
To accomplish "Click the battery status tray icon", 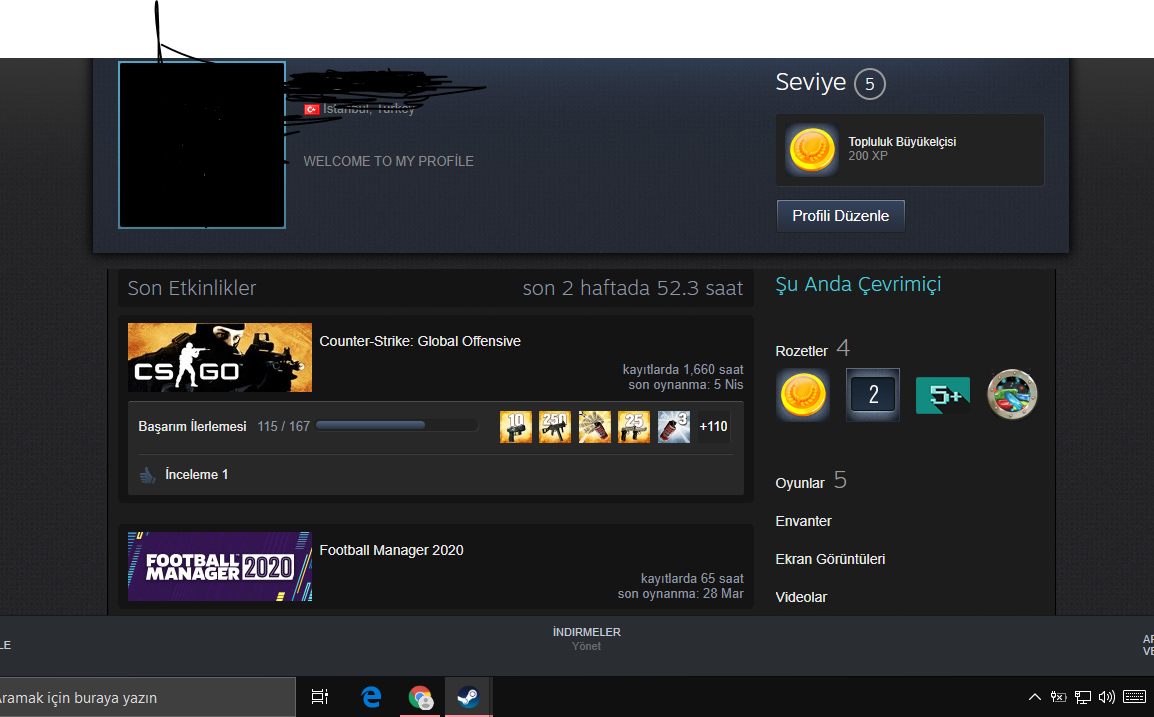I will point(1058,696).
